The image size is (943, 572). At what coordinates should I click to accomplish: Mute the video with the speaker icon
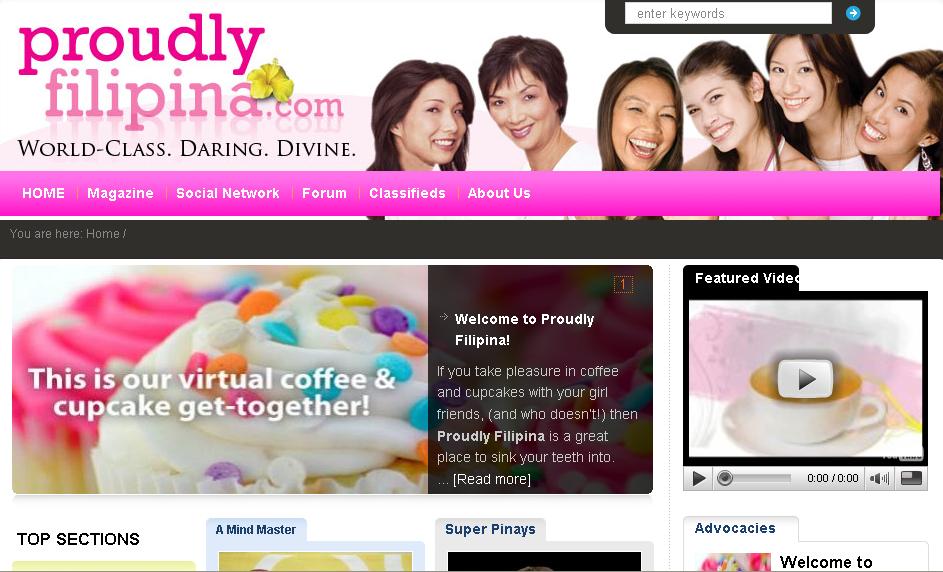(x=879, y=478)
